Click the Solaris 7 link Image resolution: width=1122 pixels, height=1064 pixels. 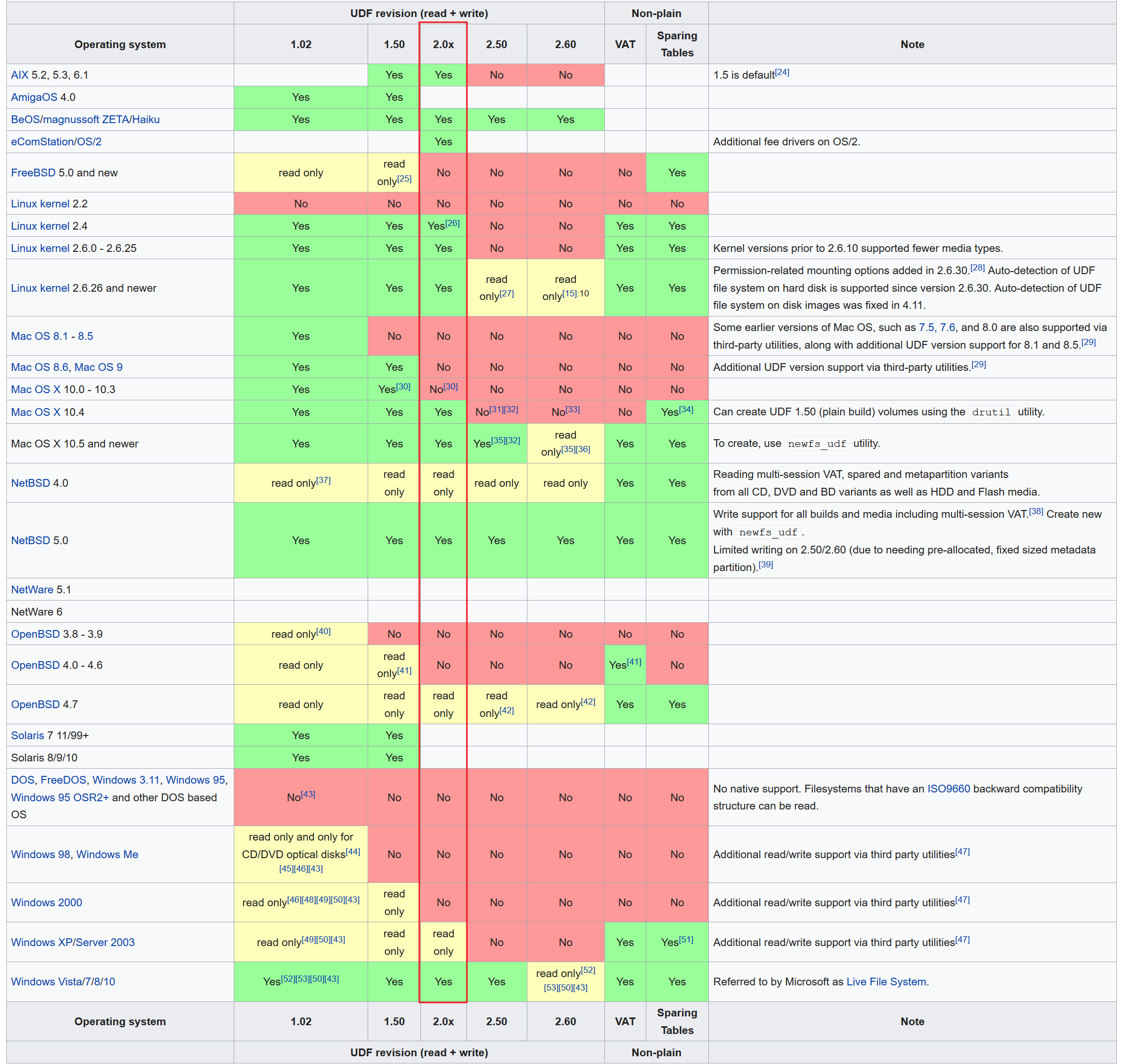(x=27, y=735)
